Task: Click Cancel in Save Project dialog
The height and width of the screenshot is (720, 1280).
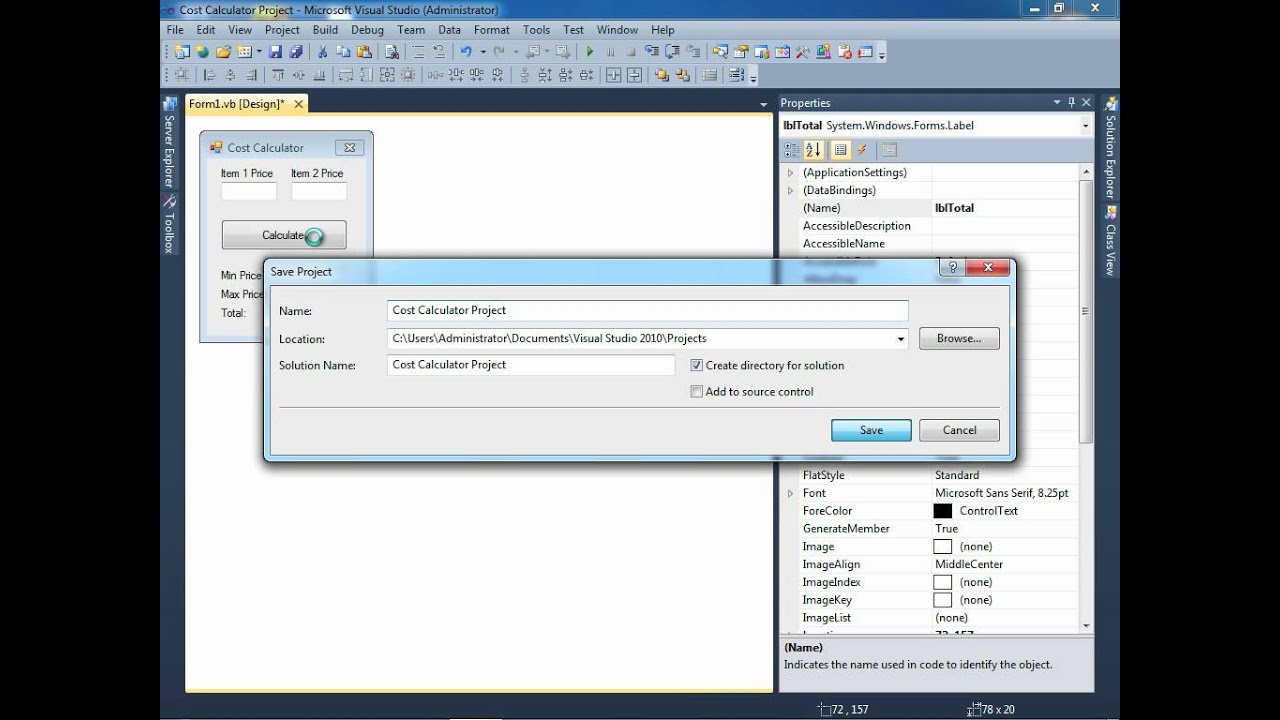Action: [959, 430]
